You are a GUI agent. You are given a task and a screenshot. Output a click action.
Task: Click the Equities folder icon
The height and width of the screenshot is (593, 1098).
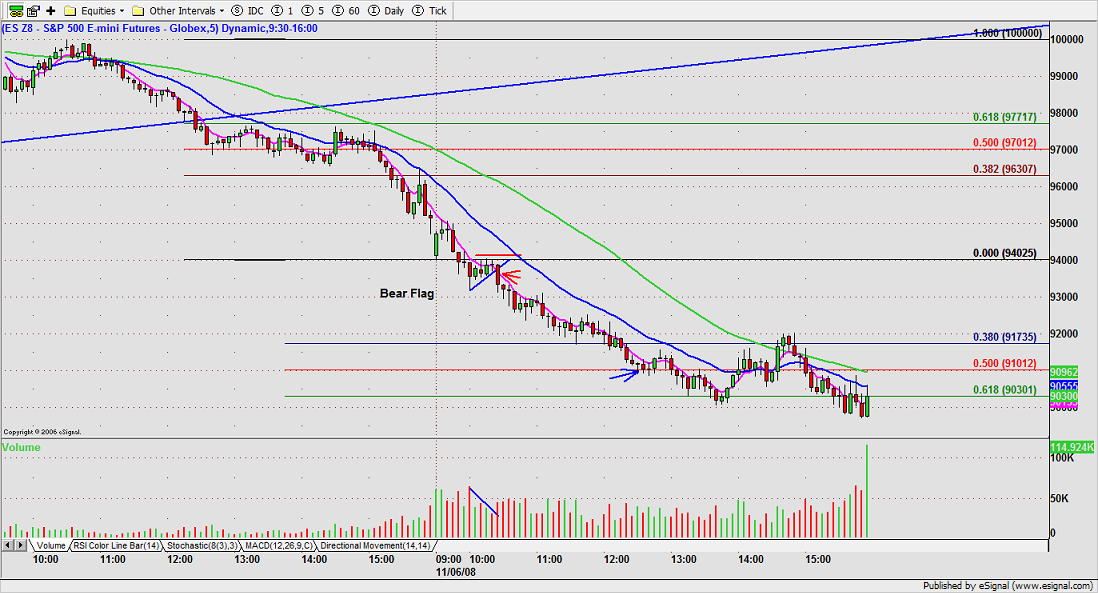click(x=70, y=11)
